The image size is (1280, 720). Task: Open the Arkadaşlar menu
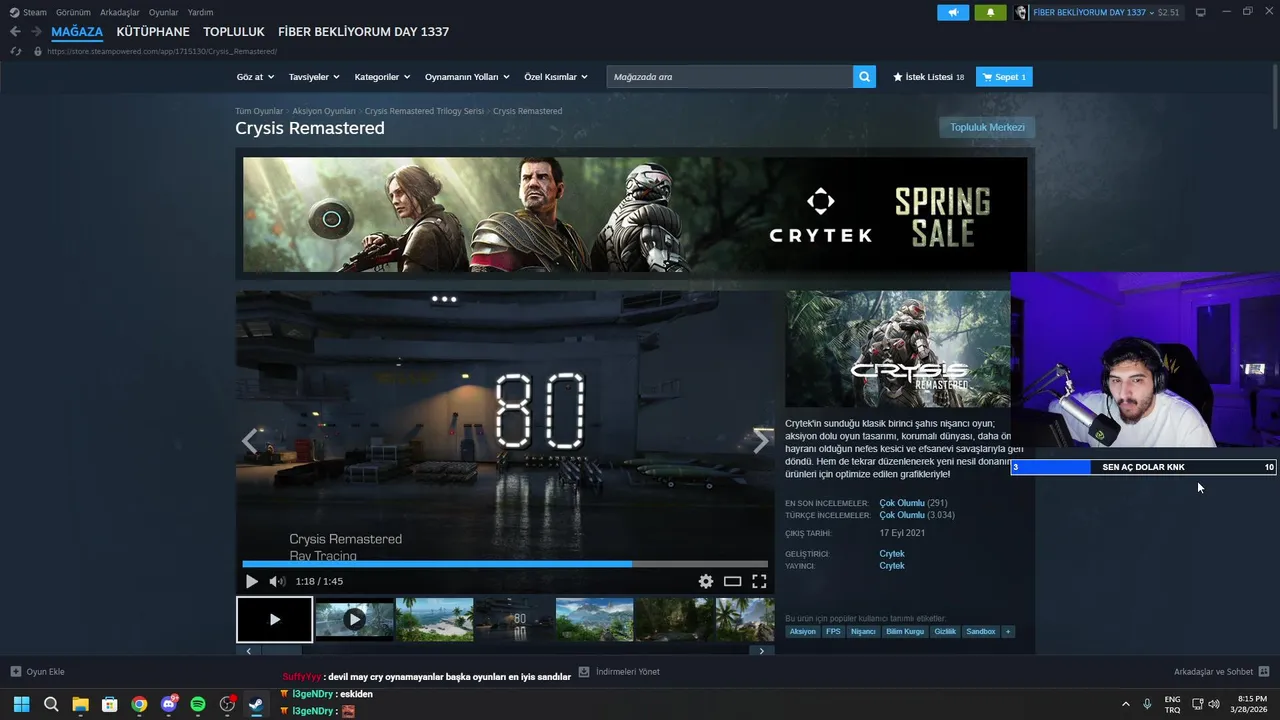pyautogui.click(x=120, y=12)
